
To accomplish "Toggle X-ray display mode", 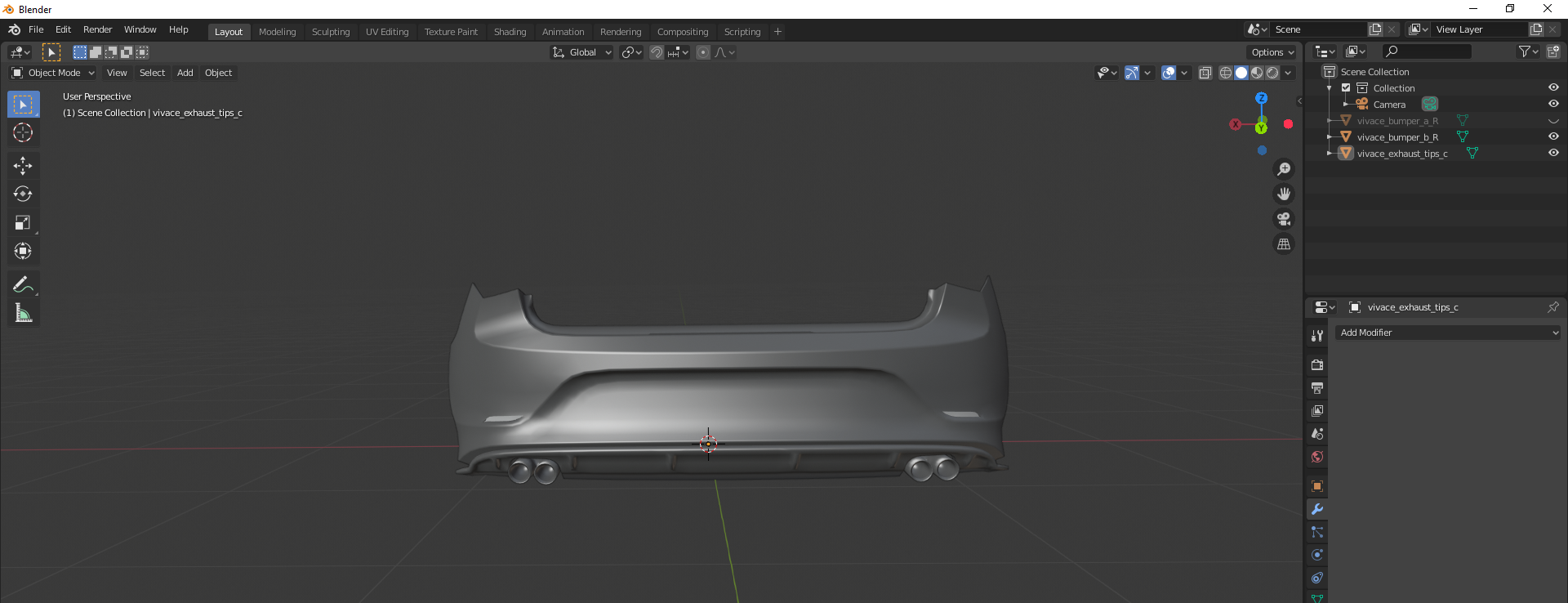I will (x=1205, y=73).
